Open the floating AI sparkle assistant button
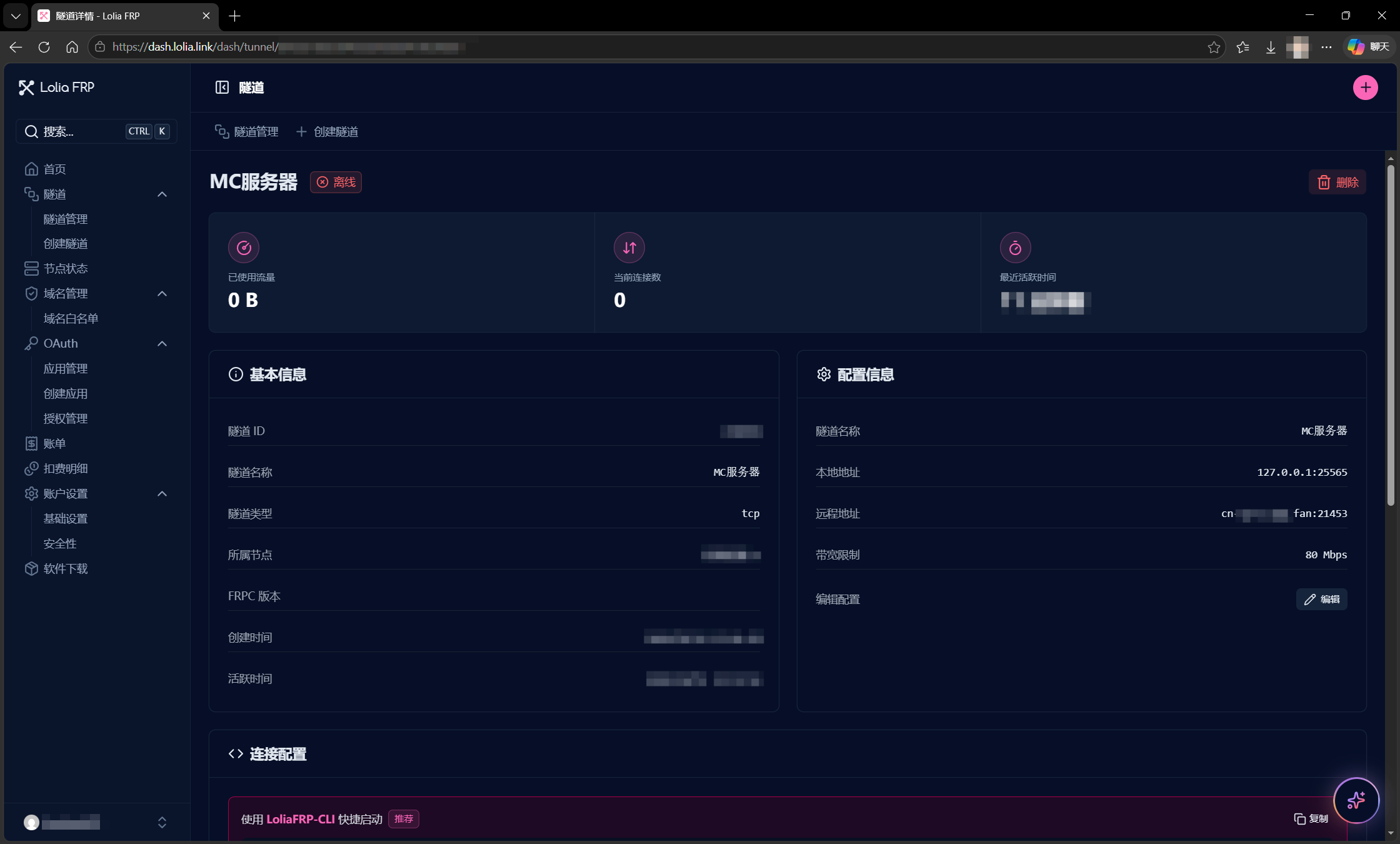The image size is (1400, 844). 1356,800
